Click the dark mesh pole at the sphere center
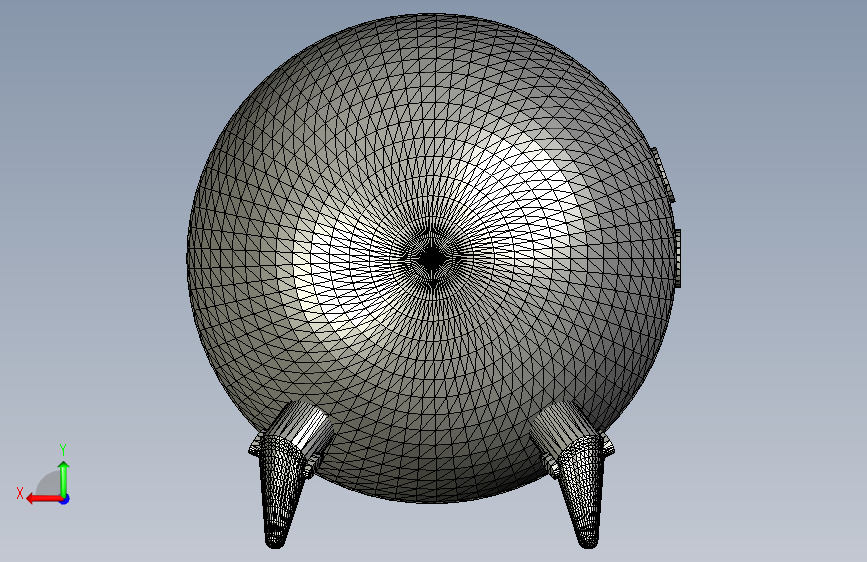Screen dimensions: 867x562 tap(431, 258)
